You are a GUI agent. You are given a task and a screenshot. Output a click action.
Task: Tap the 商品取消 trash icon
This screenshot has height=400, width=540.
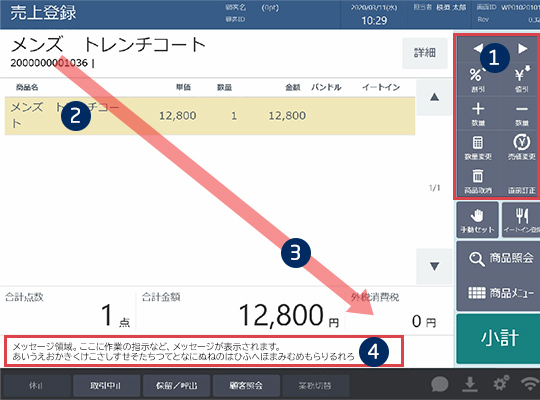click(x=478, y=181)
